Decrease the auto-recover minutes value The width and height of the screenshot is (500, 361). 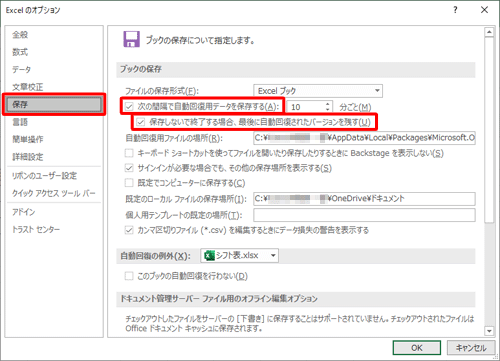click(x=328, y=109)
